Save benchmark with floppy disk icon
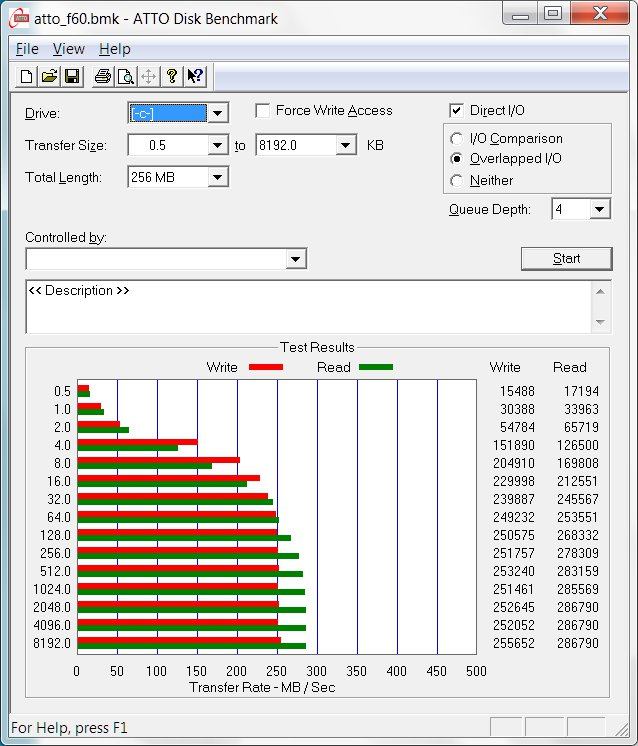 click(72, 76)
